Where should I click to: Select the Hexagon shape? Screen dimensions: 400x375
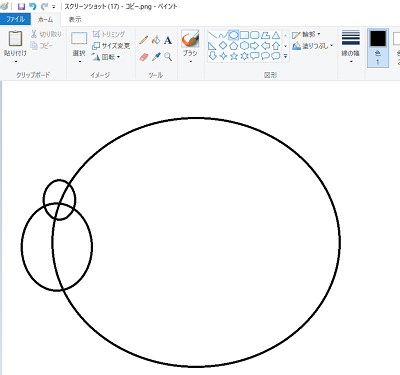pos(244,46)
